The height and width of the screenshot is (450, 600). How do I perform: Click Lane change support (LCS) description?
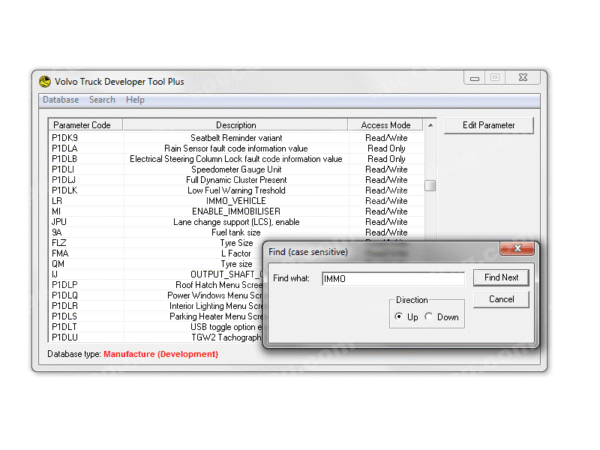pyautogui.click(x=236, y=222)
